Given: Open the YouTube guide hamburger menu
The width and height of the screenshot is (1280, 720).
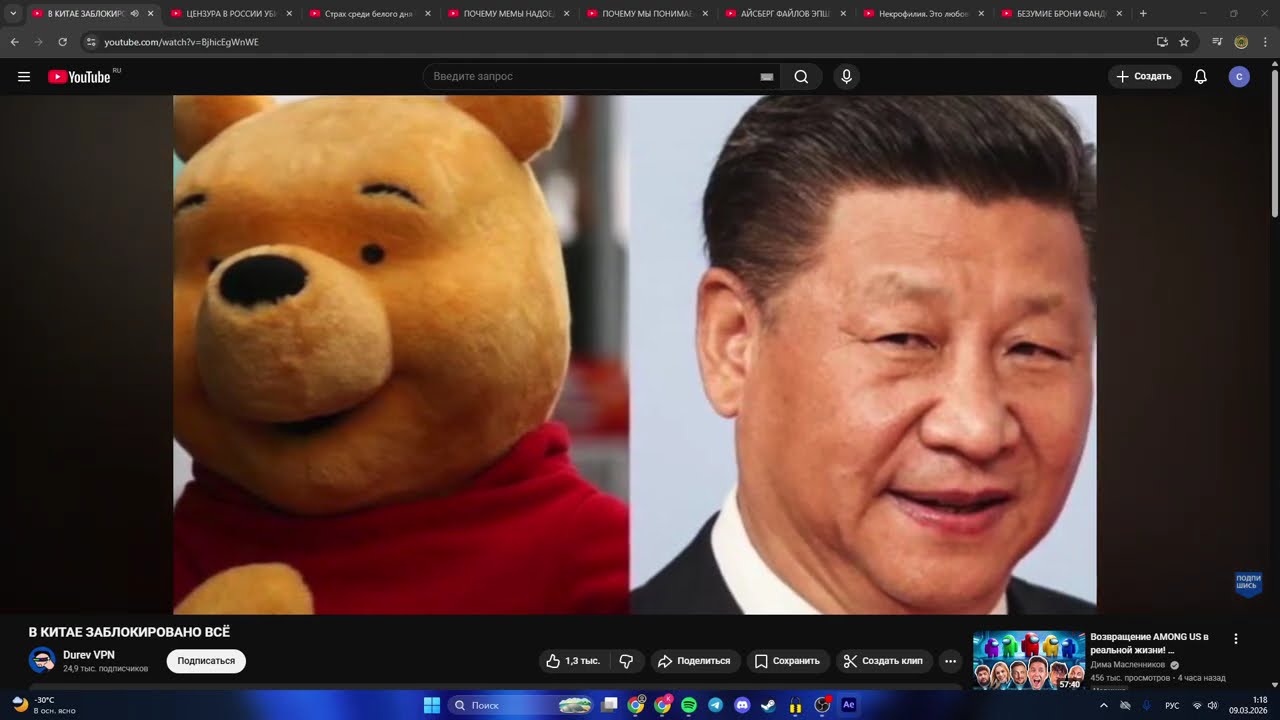Looking at the screenshot, I should [x=24, y=77].
